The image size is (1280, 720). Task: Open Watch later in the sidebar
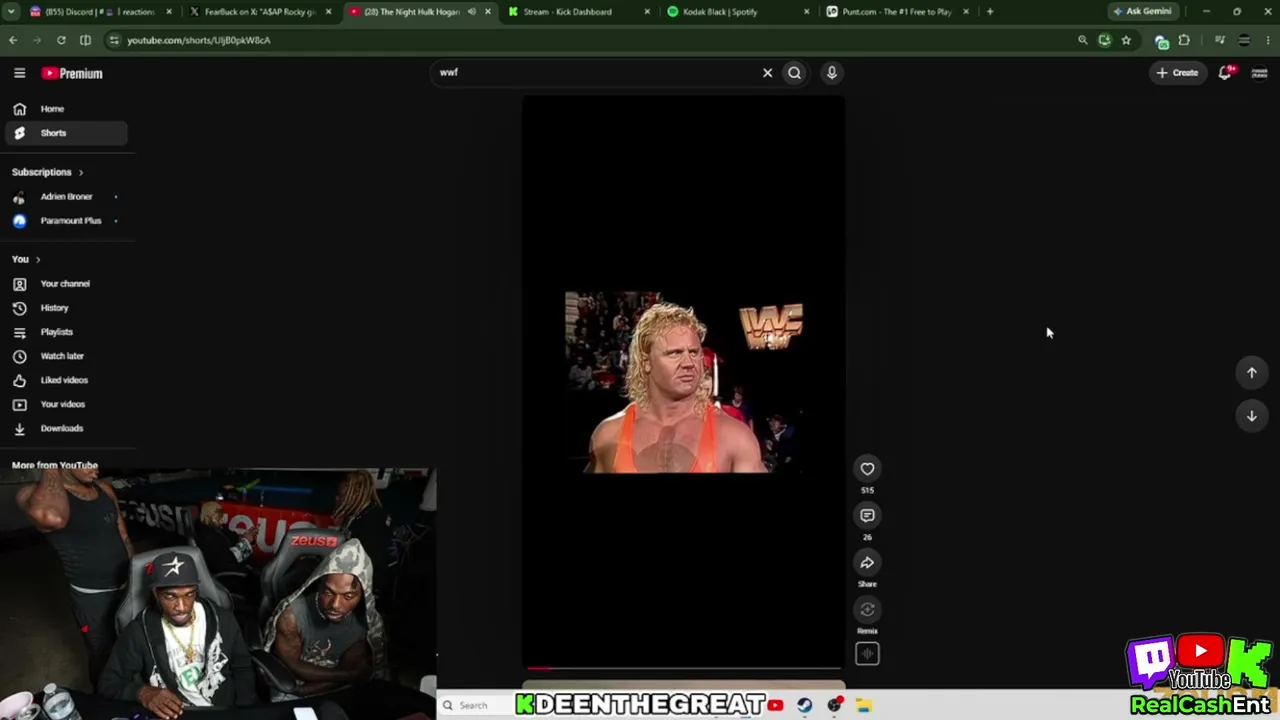(66, 356)
